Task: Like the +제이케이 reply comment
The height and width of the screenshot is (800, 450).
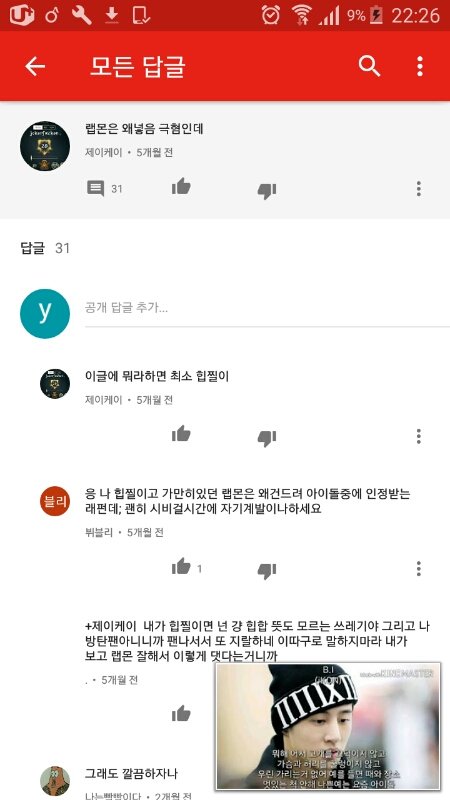Action: point(181,714)
